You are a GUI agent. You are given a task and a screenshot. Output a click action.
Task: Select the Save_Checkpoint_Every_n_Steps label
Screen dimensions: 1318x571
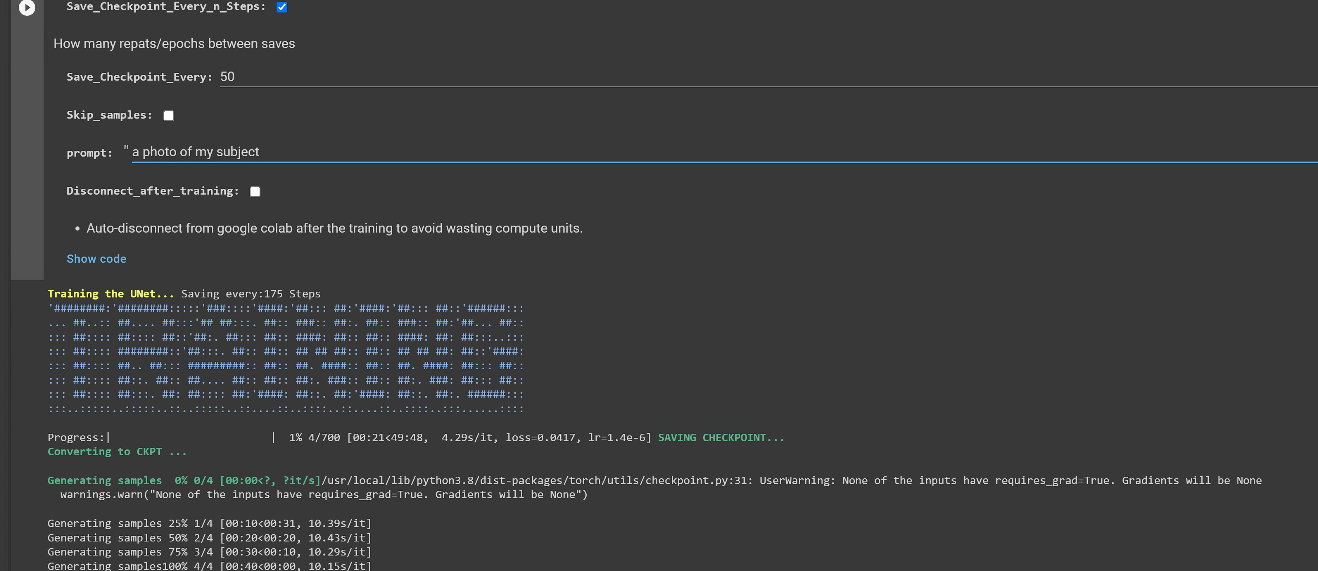pyautogui.click(x=166, y=7)
